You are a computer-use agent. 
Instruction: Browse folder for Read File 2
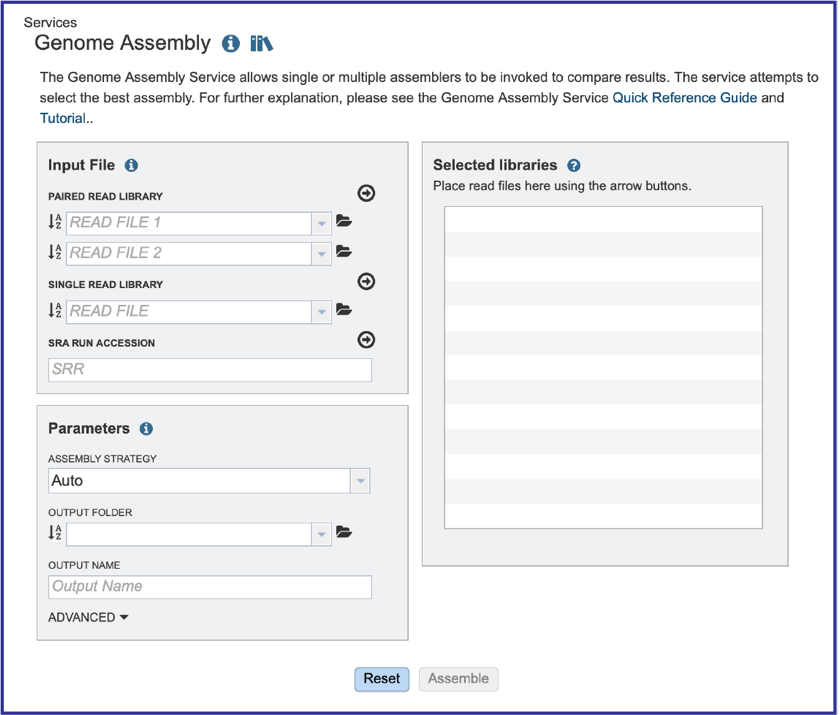point(344,251)
